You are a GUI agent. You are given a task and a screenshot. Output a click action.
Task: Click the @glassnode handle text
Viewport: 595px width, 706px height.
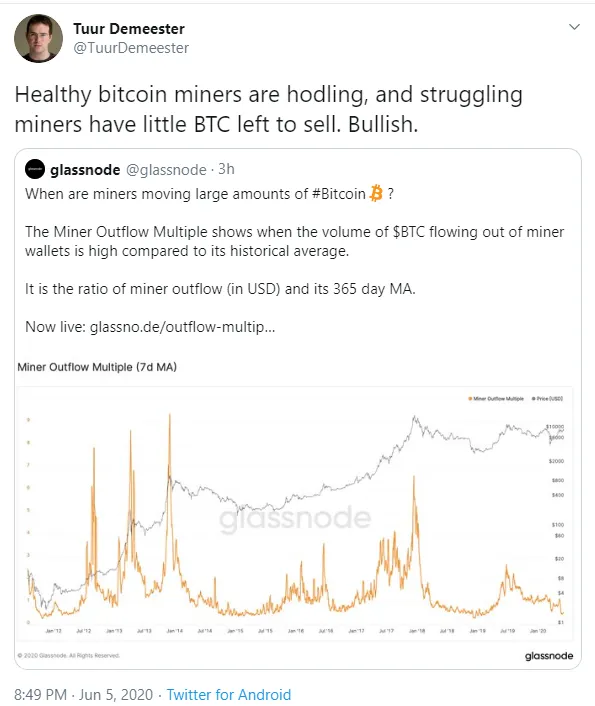click(166, 170)
